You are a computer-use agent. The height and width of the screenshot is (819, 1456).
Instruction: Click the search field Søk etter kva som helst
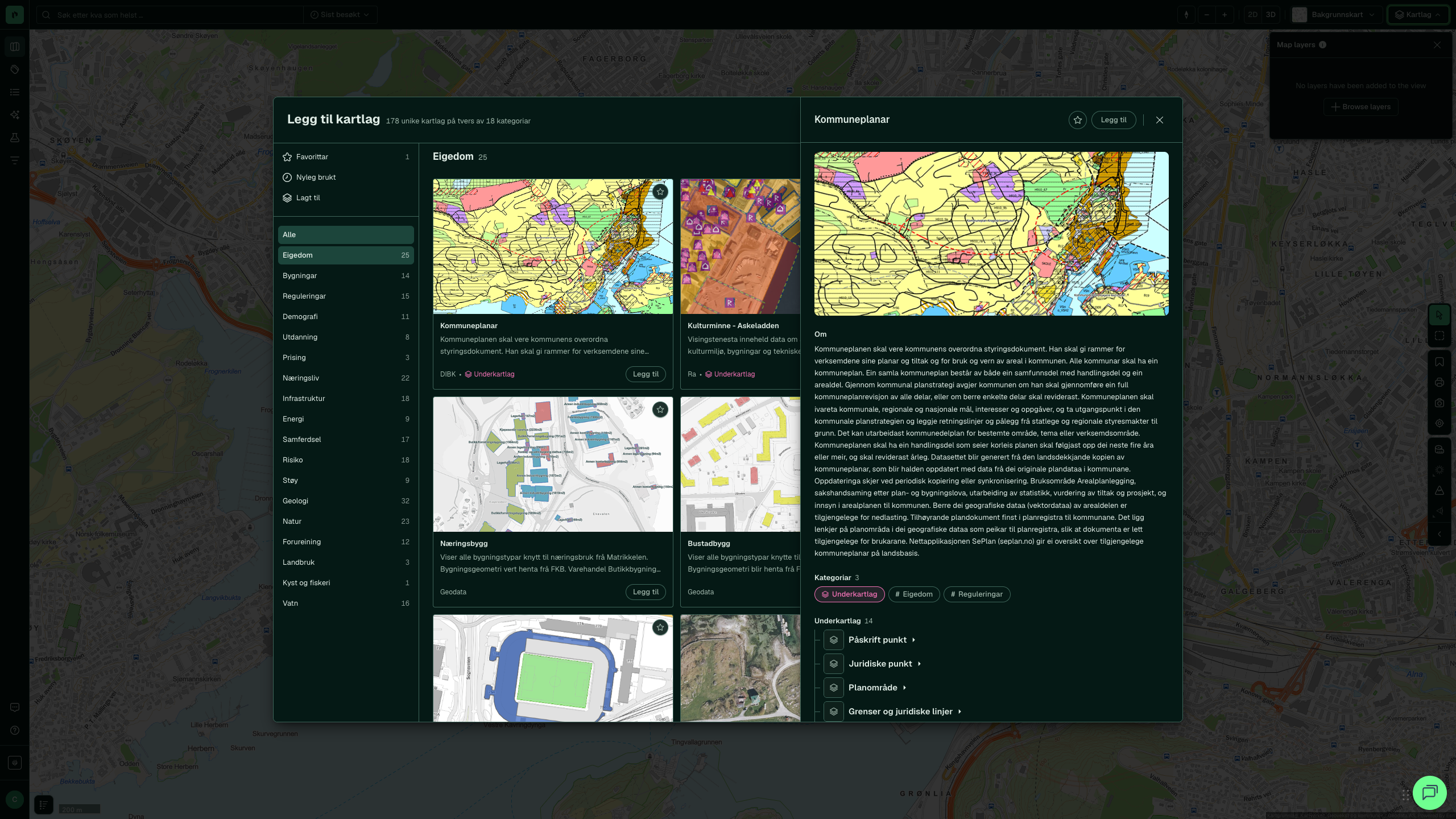(171, 15)
